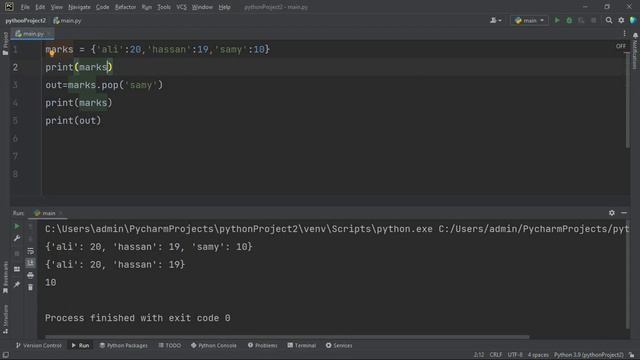Open the Run tool window button
640x360 pixels.
(x=80, y=345)
